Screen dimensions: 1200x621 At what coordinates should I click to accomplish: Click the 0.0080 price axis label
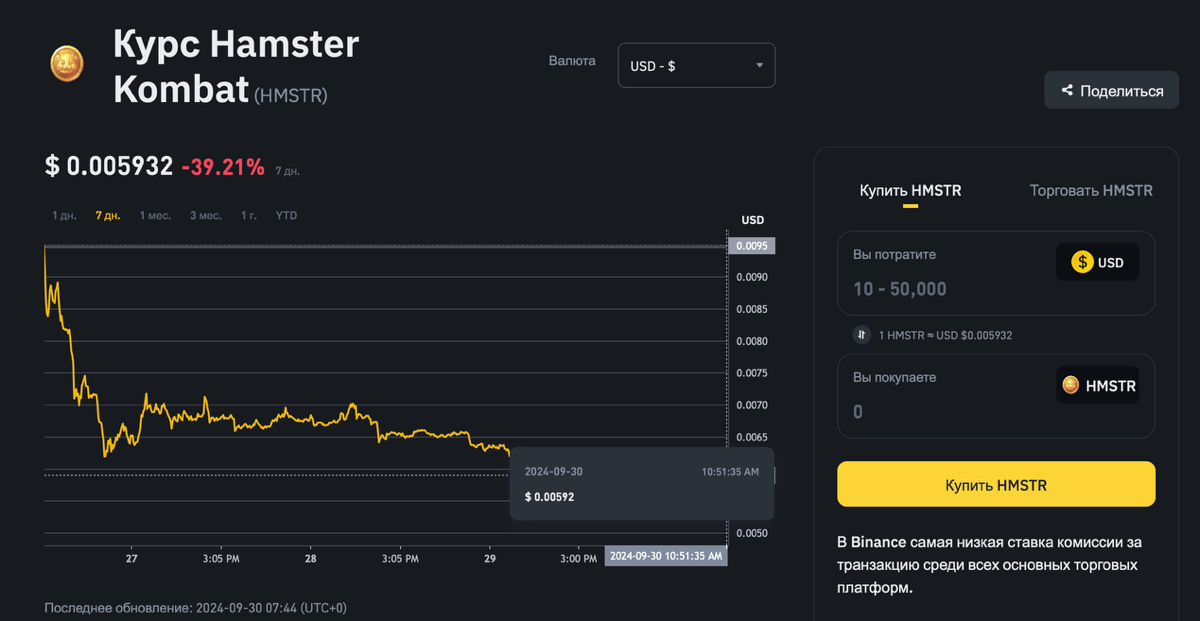[x=752, y=341]
